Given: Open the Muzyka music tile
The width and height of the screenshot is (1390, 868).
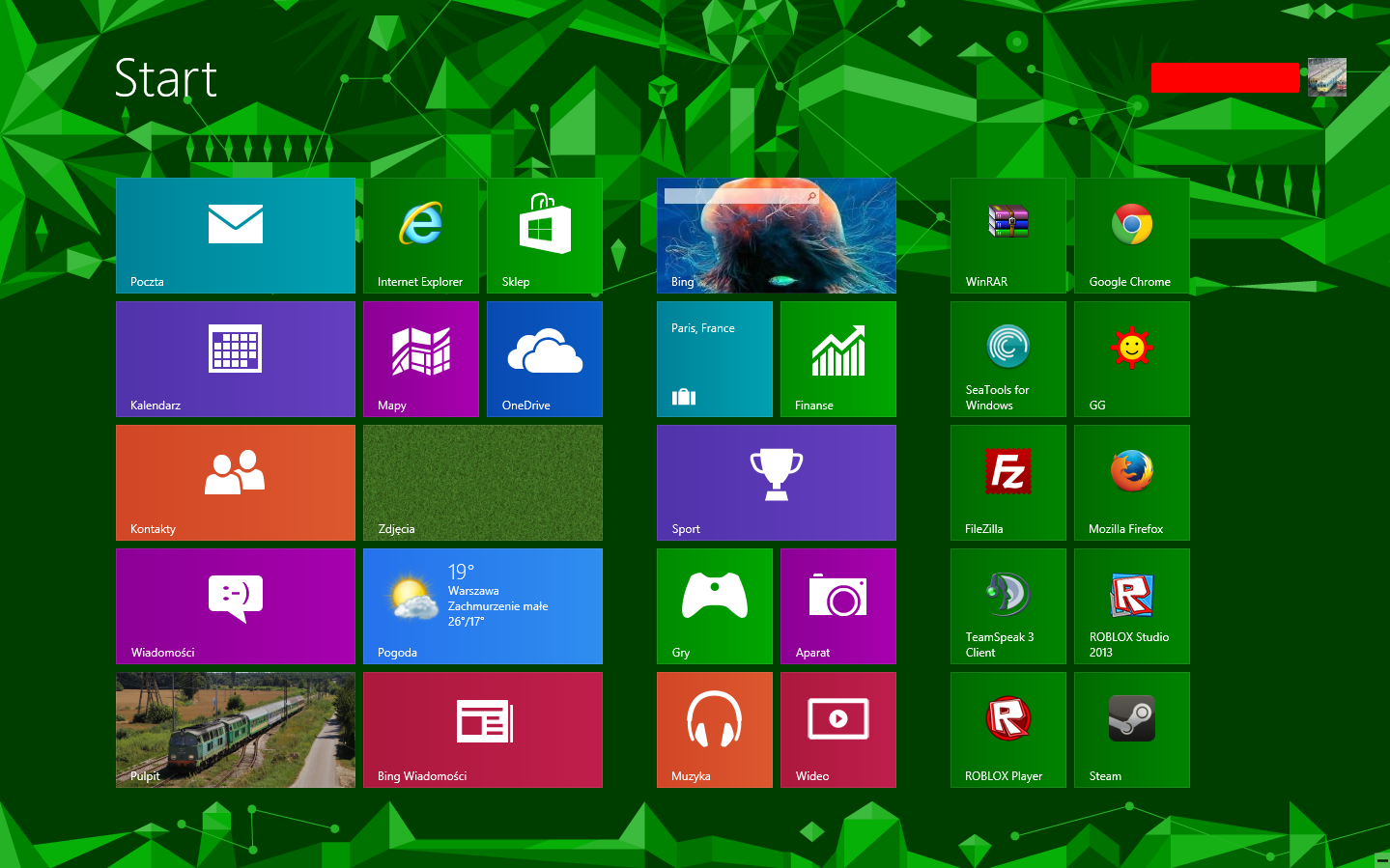Looking at the screenshot, I should (x=715, y=730).
